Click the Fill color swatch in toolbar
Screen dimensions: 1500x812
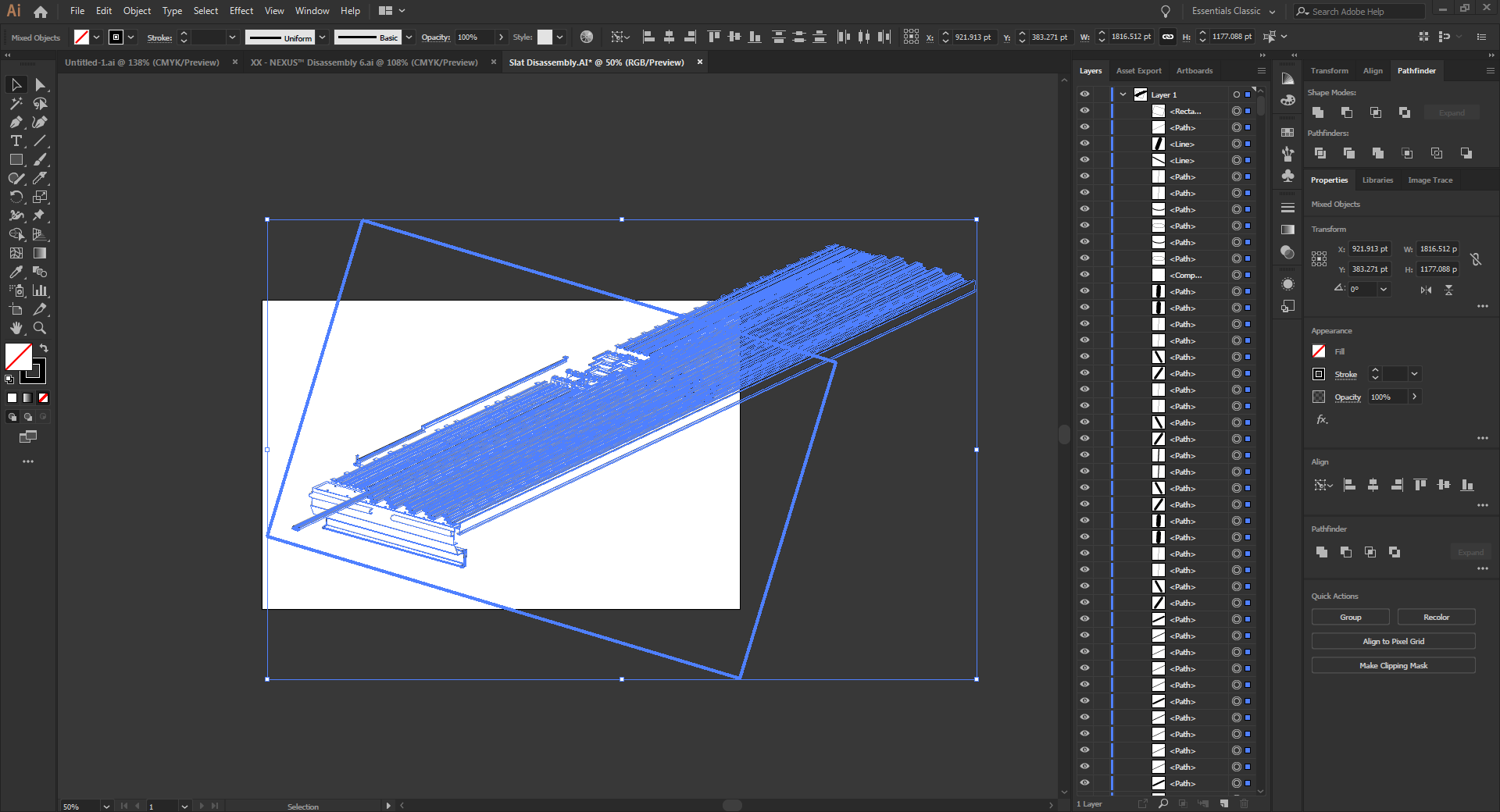pos(81,37)
